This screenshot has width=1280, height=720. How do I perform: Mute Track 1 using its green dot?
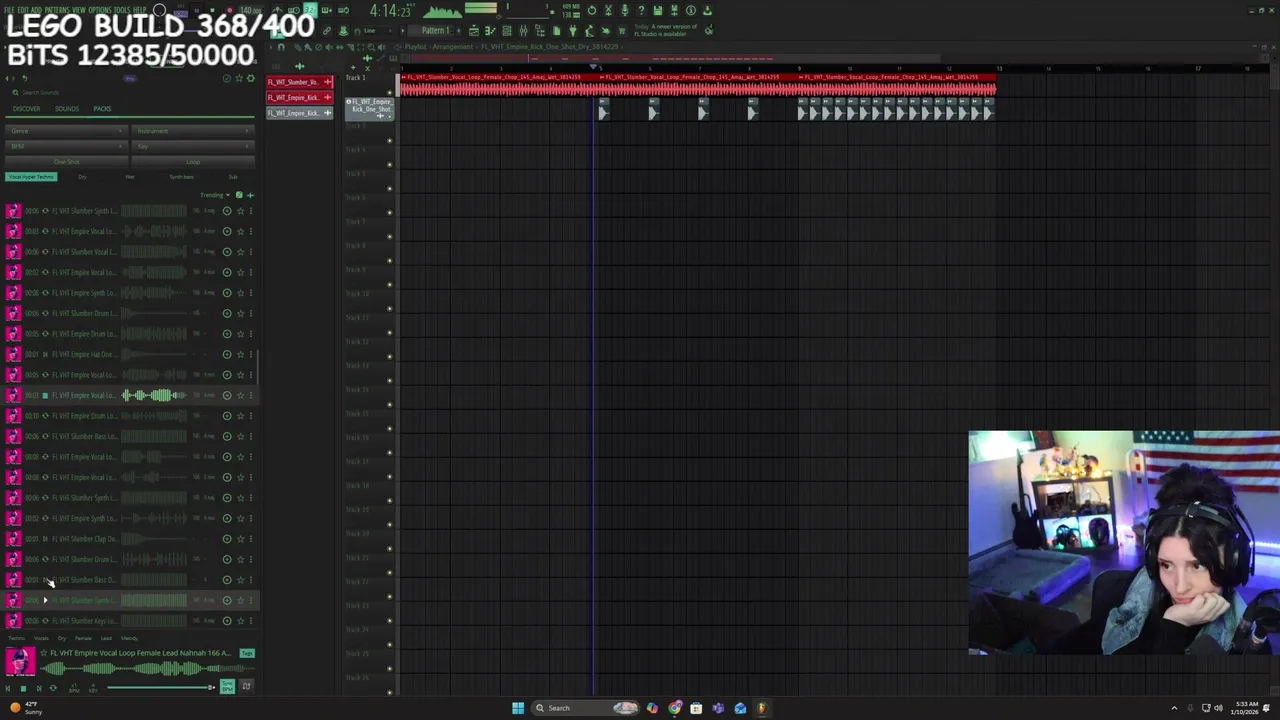pyautogui.click(x=390, y=93)
